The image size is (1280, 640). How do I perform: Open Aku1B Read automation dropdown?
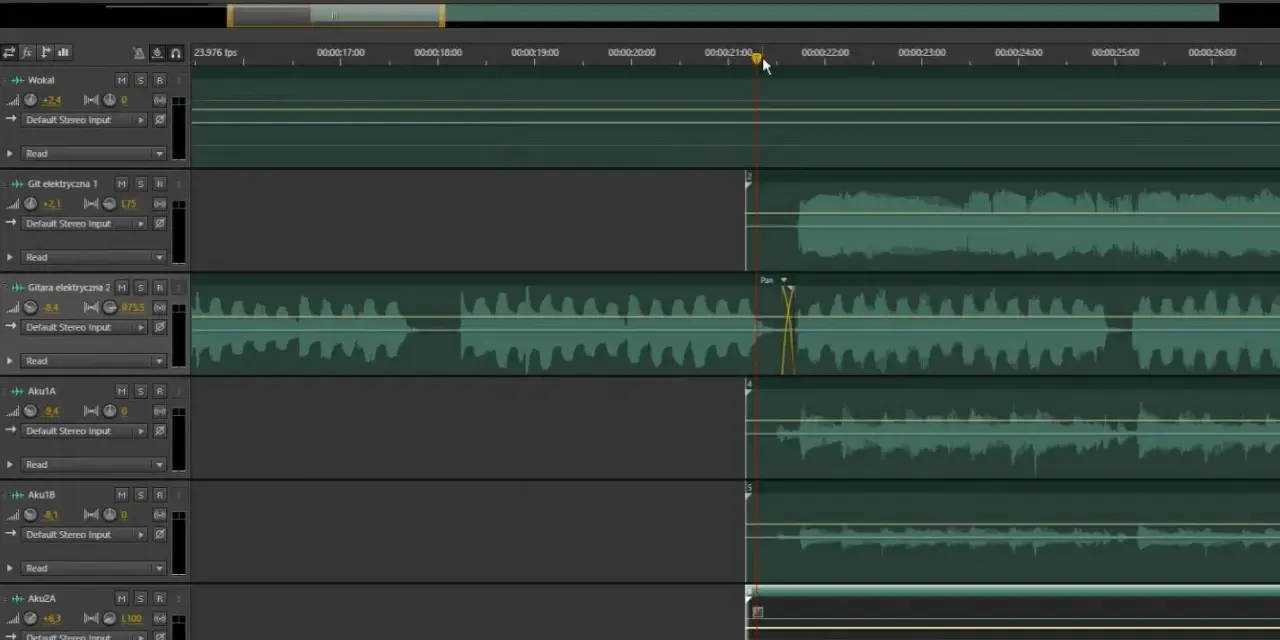click(94, 569)
